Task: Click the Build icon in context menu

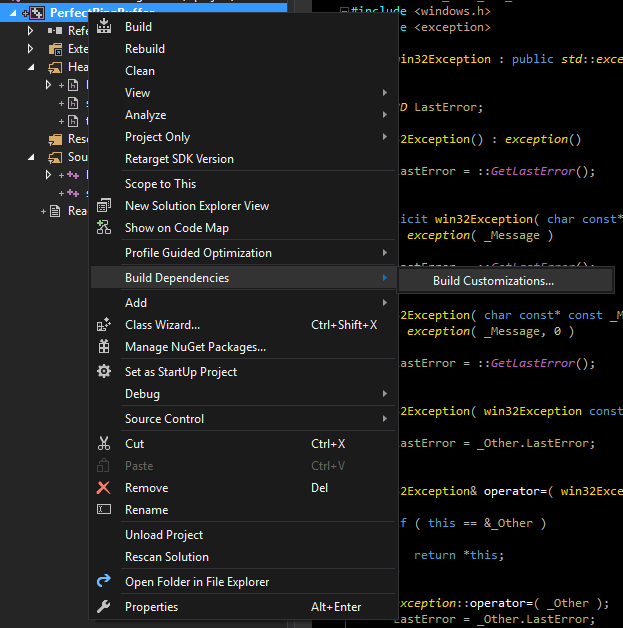Action: 104,26
